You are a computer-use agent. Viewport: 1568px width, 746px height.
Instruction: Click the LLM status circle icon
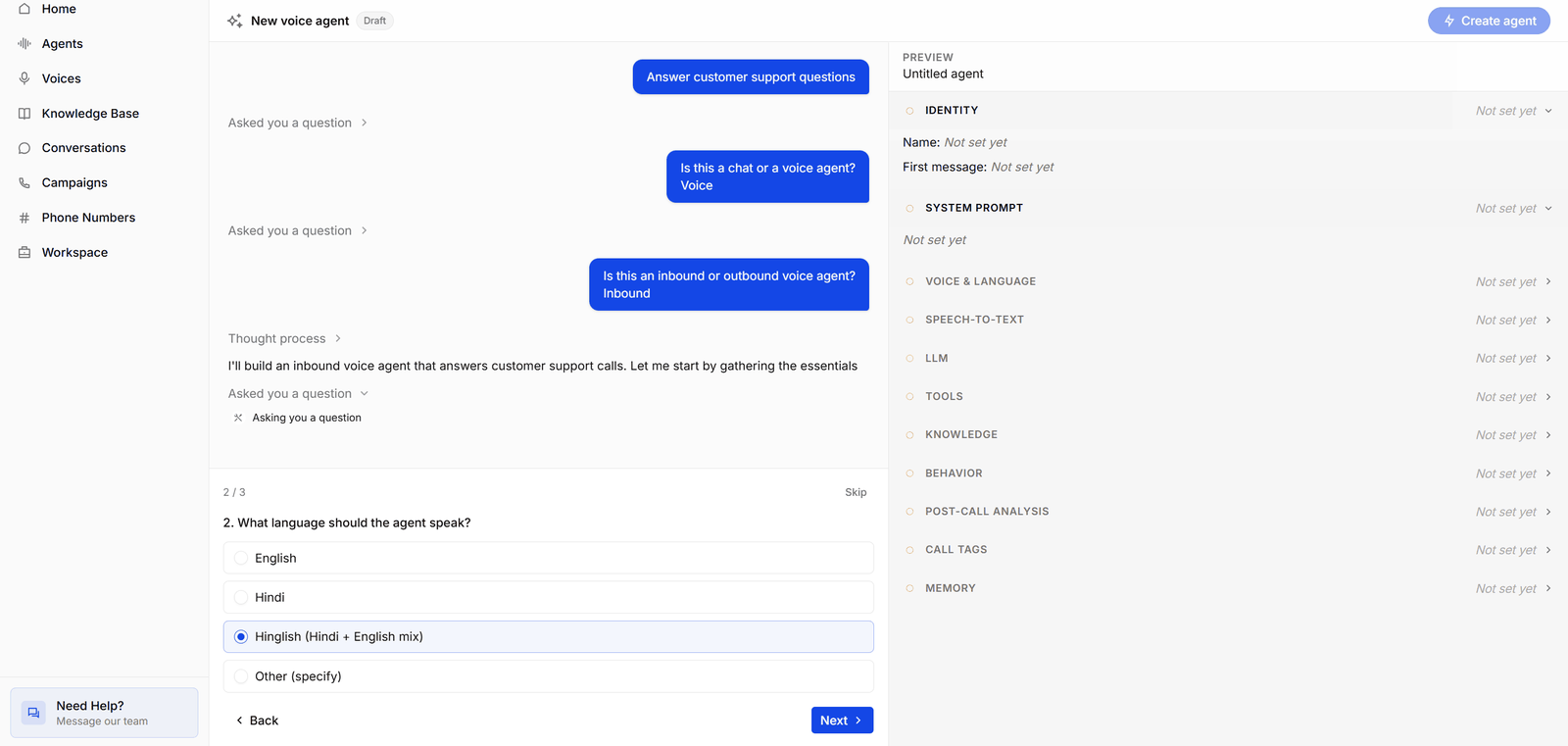909,358
